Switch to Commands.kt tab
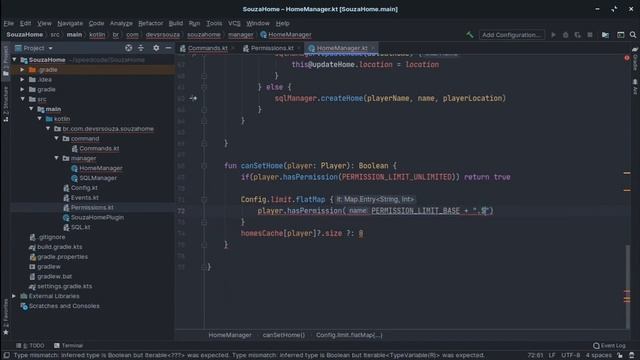This screenshot has height=360, width=640. coord(208,48)
